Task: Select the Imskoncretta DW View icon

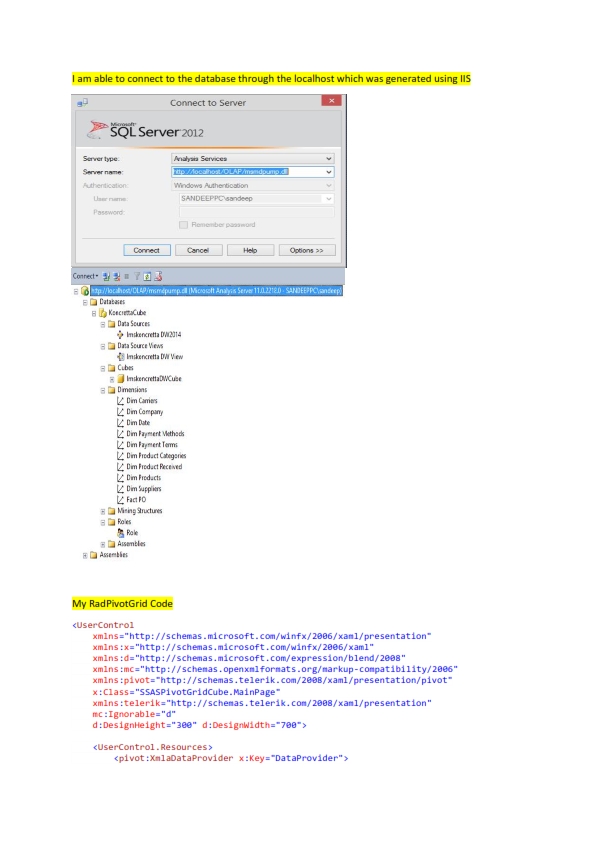Action: [121, 357]
